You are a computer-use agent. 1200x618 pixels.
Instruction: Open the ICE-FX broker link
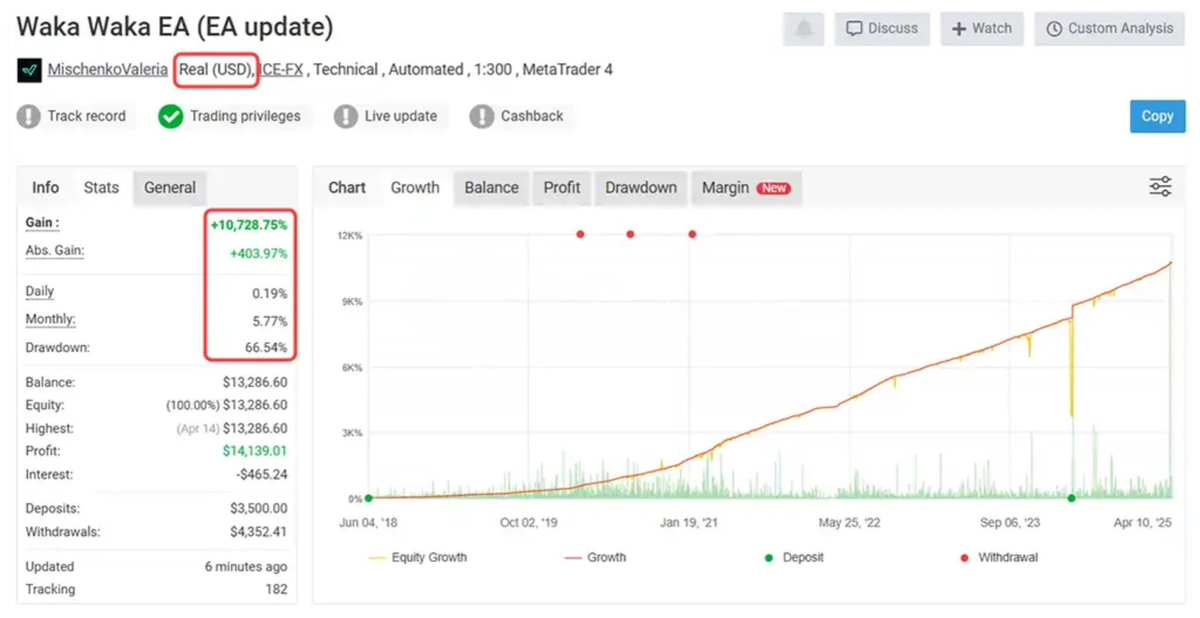pyautogui.click(x=281, y=70)
